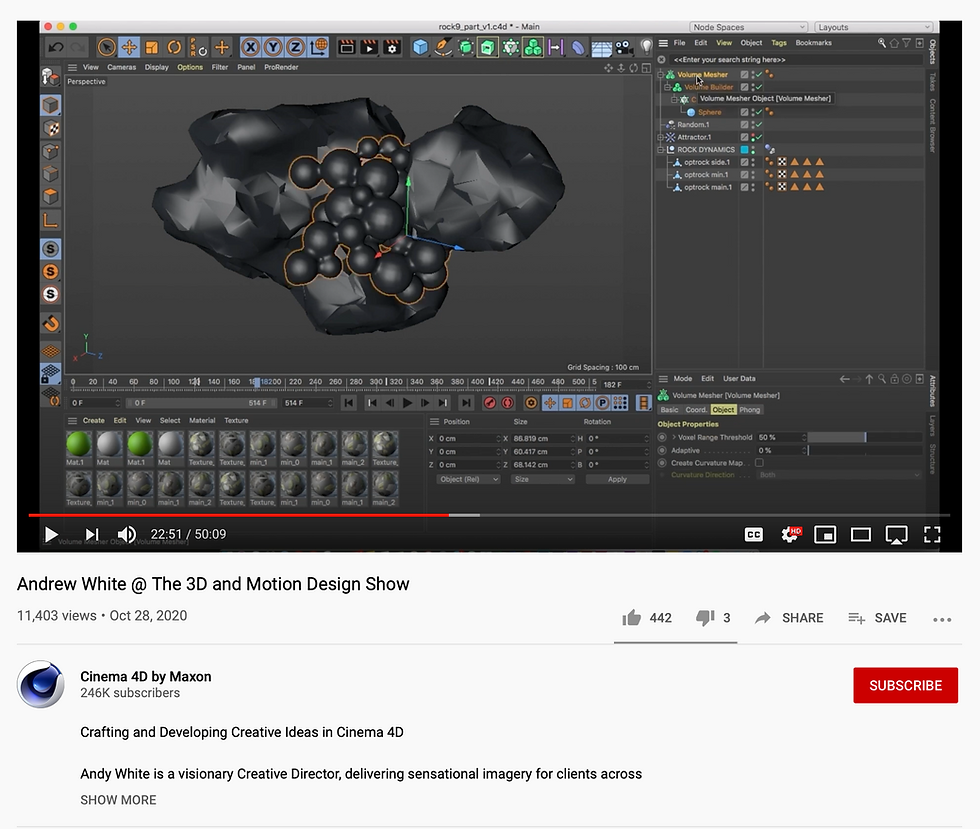Toggle Voxel Range Threshold animation dot
Image resolution: width=980 pixels, height=829 pixels.
662,438
